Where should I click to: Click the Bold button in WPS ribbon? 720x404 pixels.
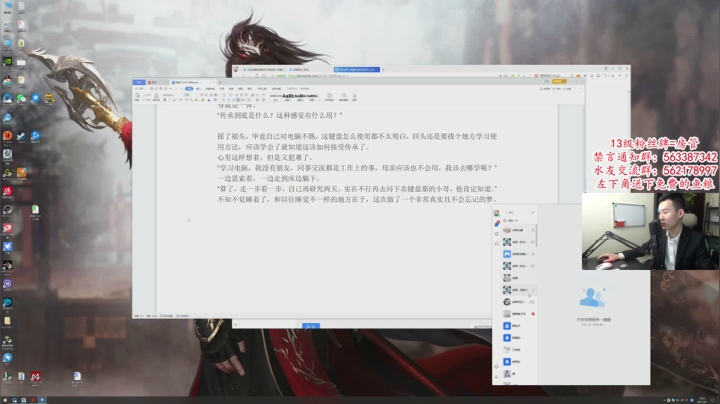tap(165, 100)
